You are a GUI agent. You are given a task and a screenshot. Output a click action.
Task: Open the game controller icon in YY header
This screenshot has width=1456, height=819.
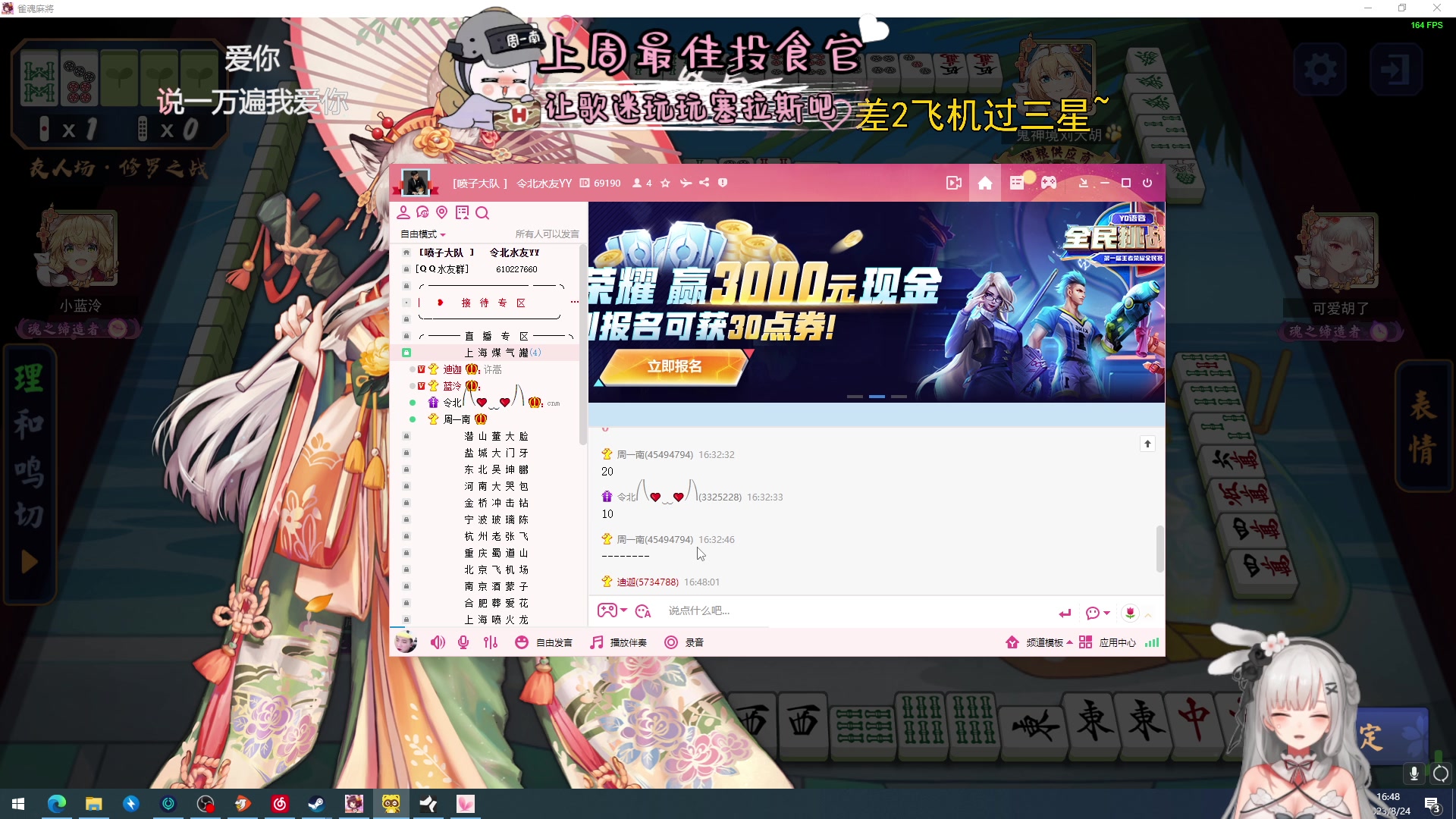click(1048, 183)
